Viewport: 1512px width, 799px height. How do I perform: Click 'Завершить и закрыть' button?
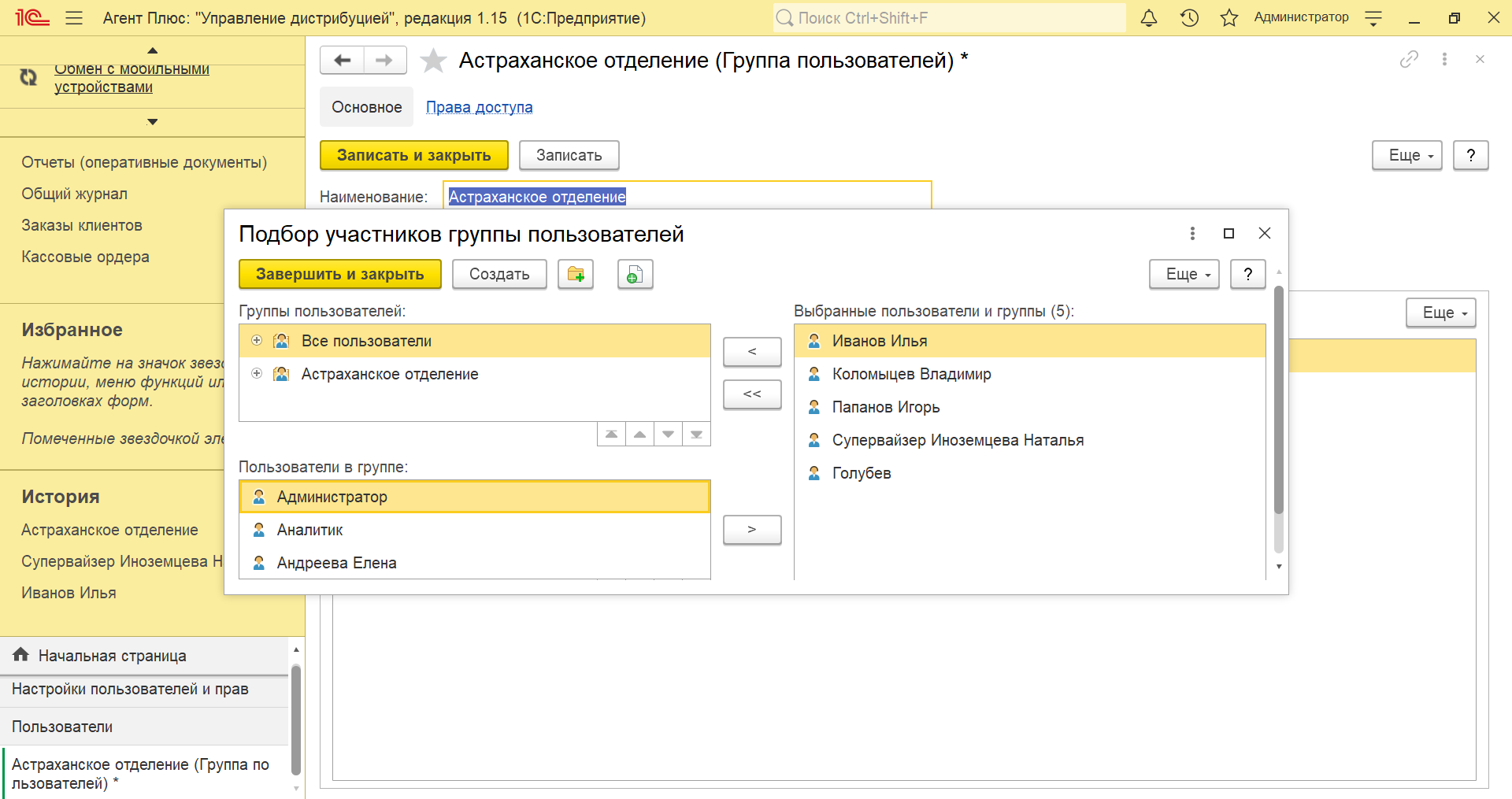click(x=339, y=274)
